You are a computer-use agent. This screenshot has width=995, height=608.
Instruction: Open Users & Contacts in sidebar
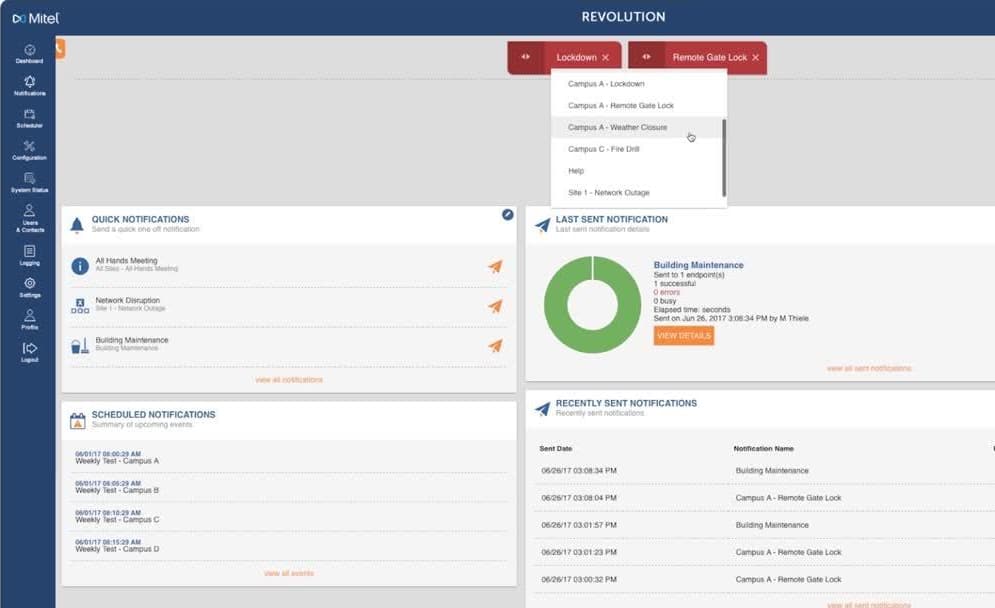tap(29, 218)
